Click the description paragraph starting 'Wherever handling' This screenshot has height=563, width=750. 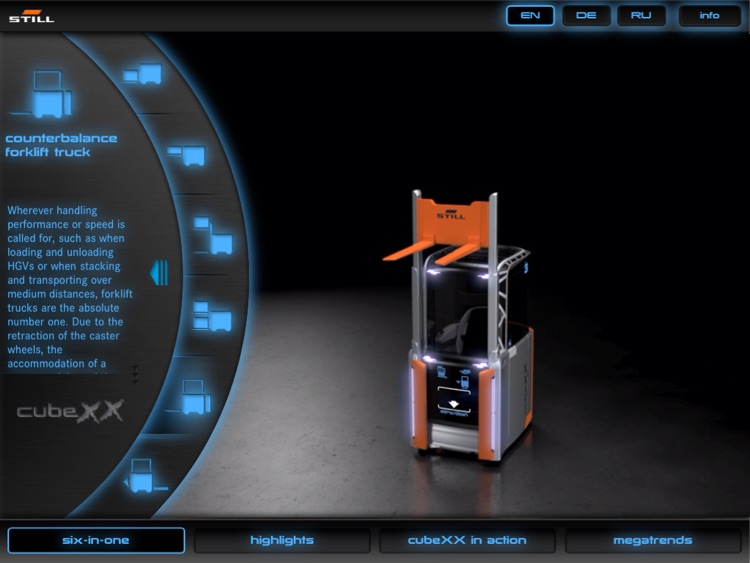(x=70, y=287)
